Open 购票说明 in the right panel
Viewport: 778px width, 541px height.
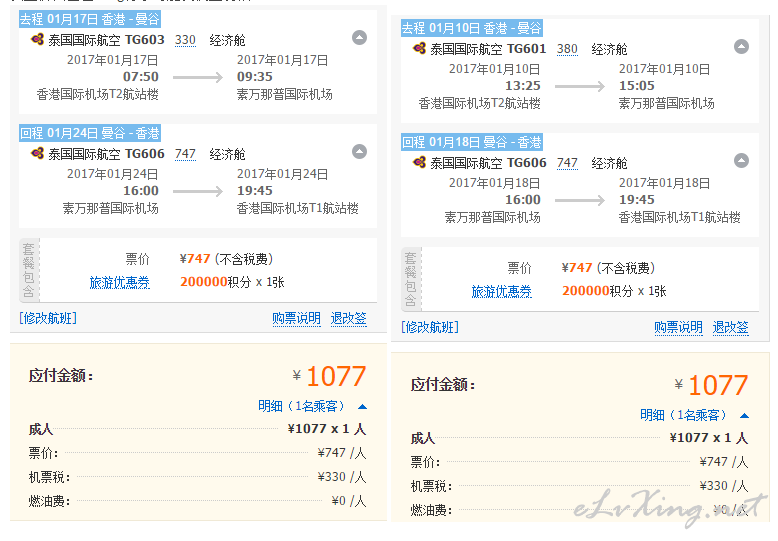678,328
